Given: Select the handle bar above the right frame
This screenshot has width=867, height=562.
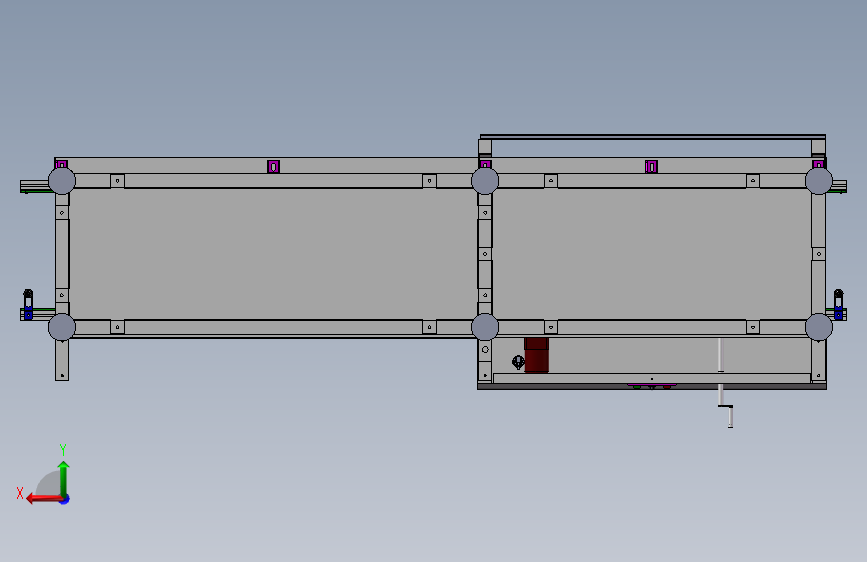Looking at the screenshot, I should [x=652, y=137].
